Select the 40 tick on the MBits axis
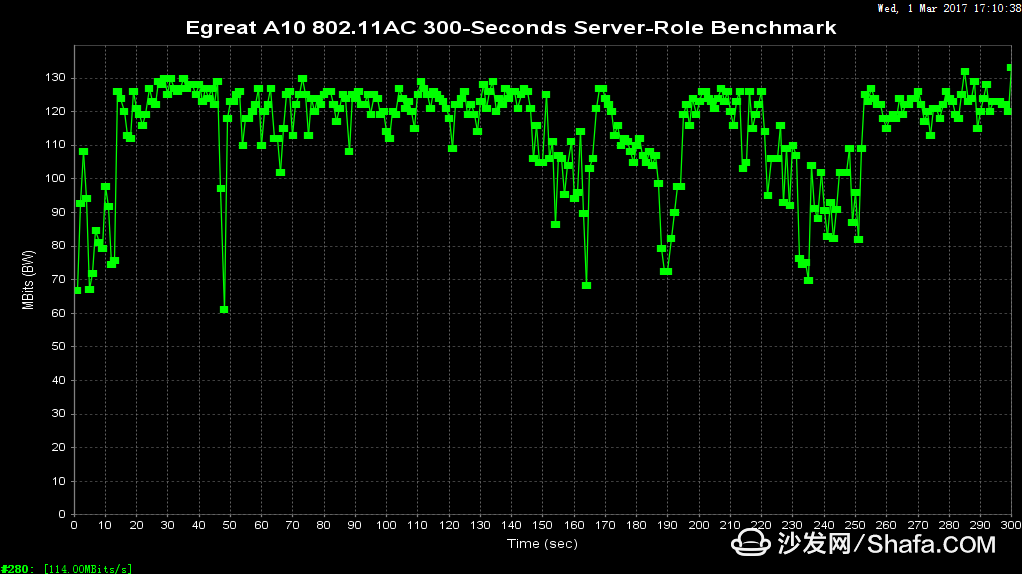The width and height of the screenshot is (1022, 574). point(59,380)
